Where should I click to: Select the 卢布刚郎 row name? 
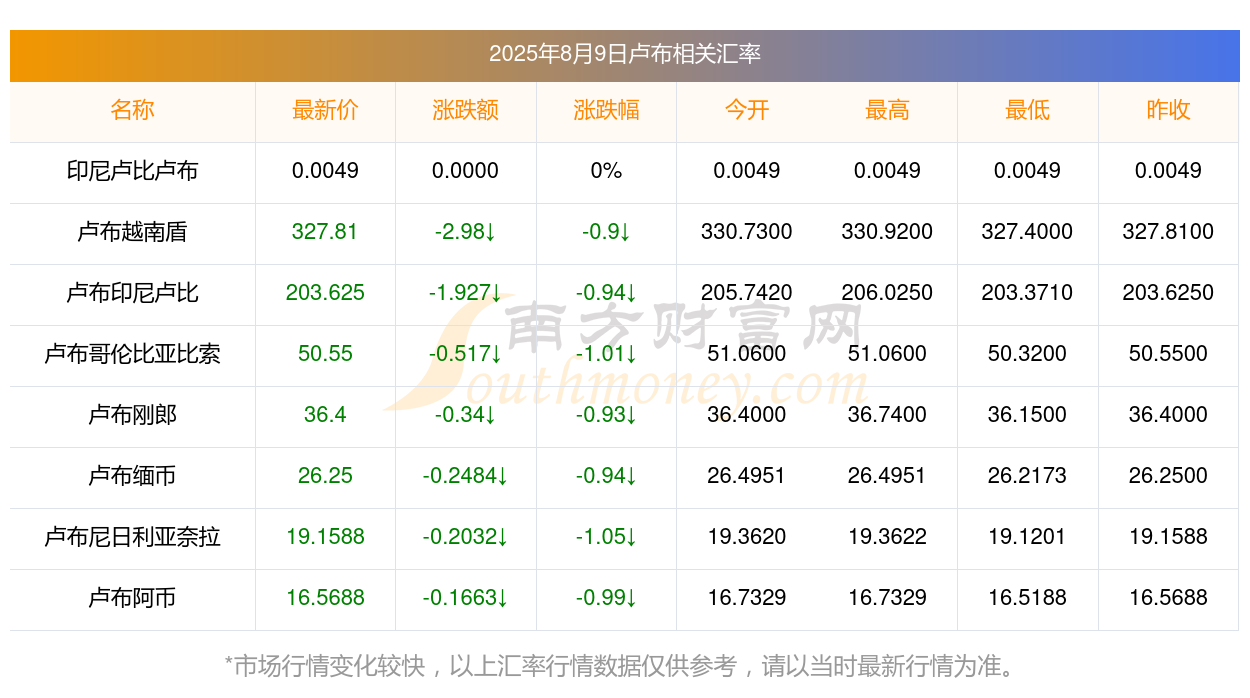tap(133, 415)
